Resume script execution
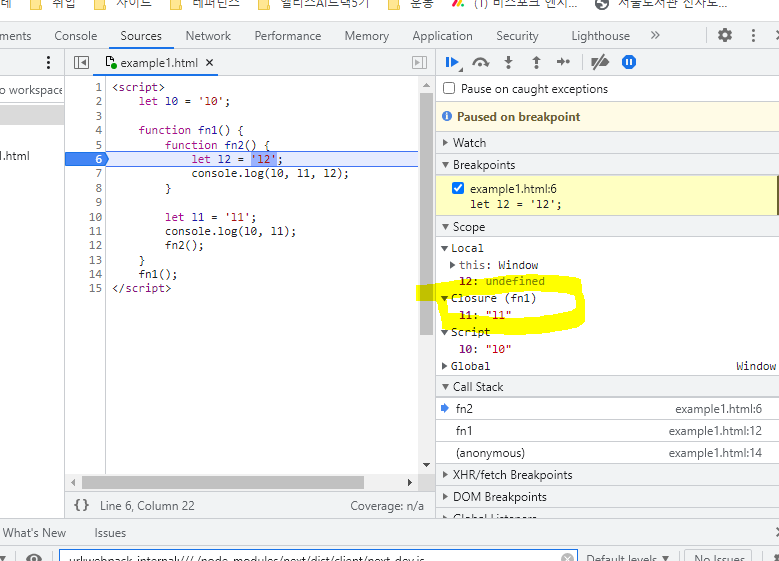This screenshot has width=779, height=561. (452, 62)
